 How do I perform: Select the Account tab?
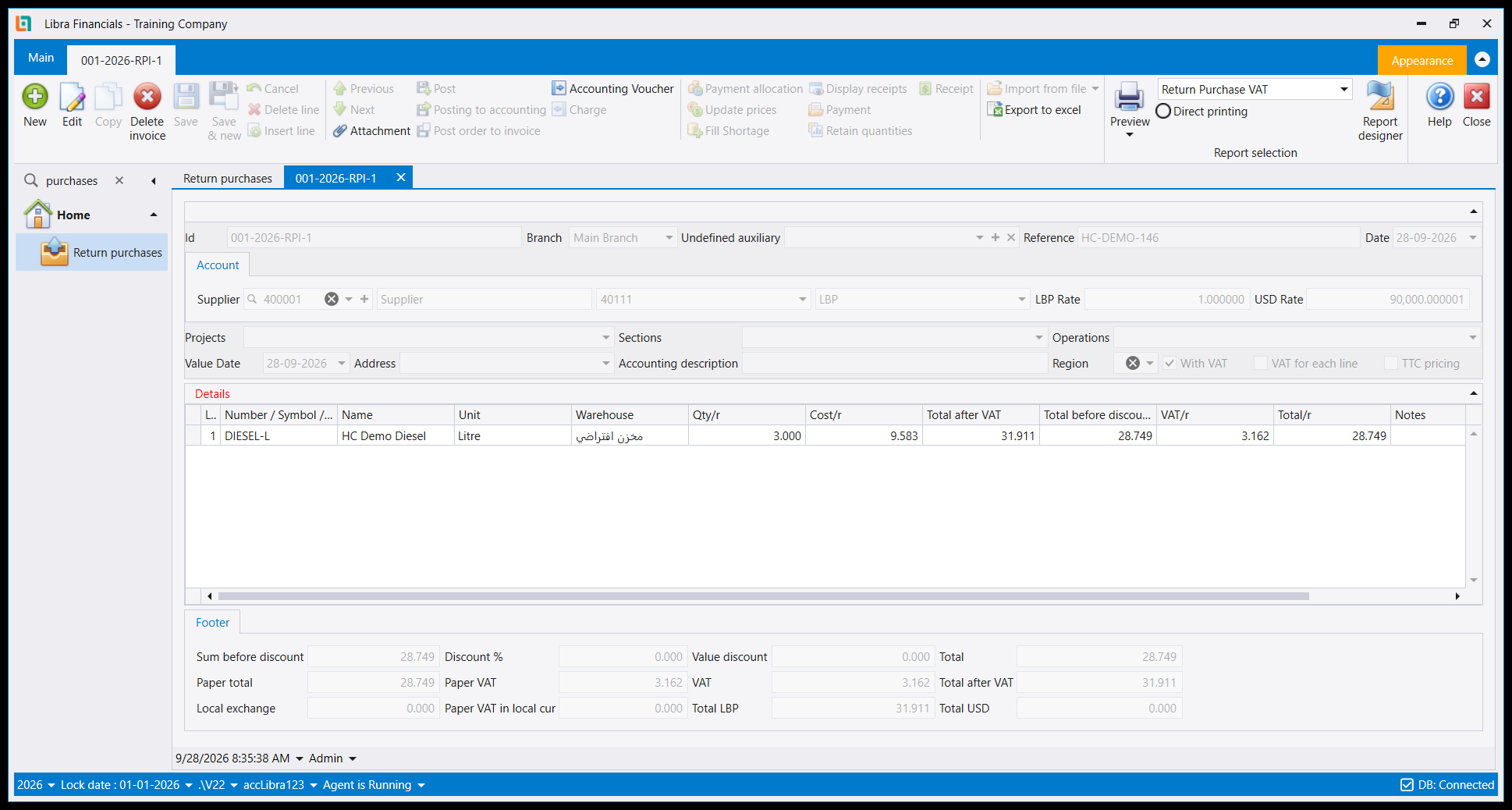click(218, 265)
